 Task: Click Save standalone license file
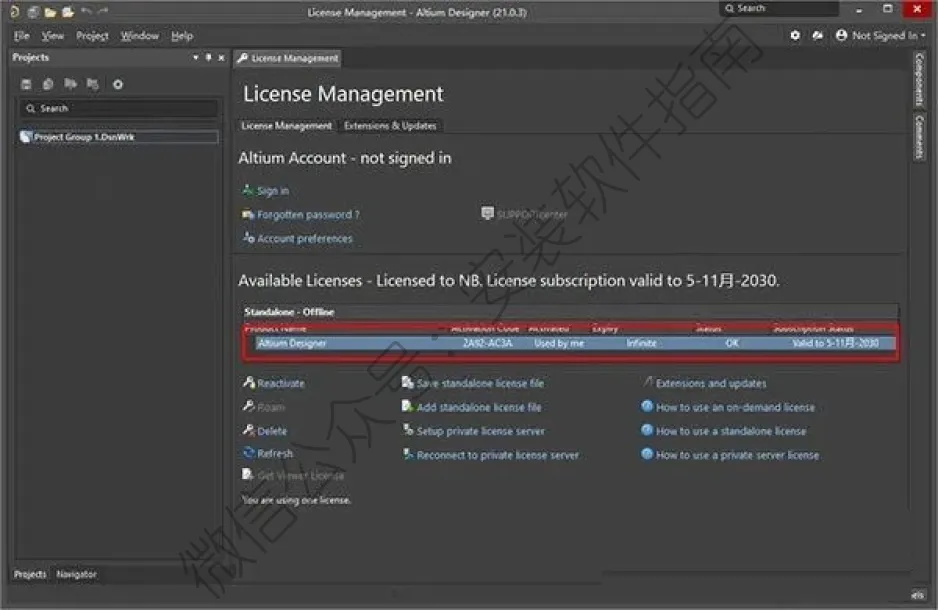480,383
